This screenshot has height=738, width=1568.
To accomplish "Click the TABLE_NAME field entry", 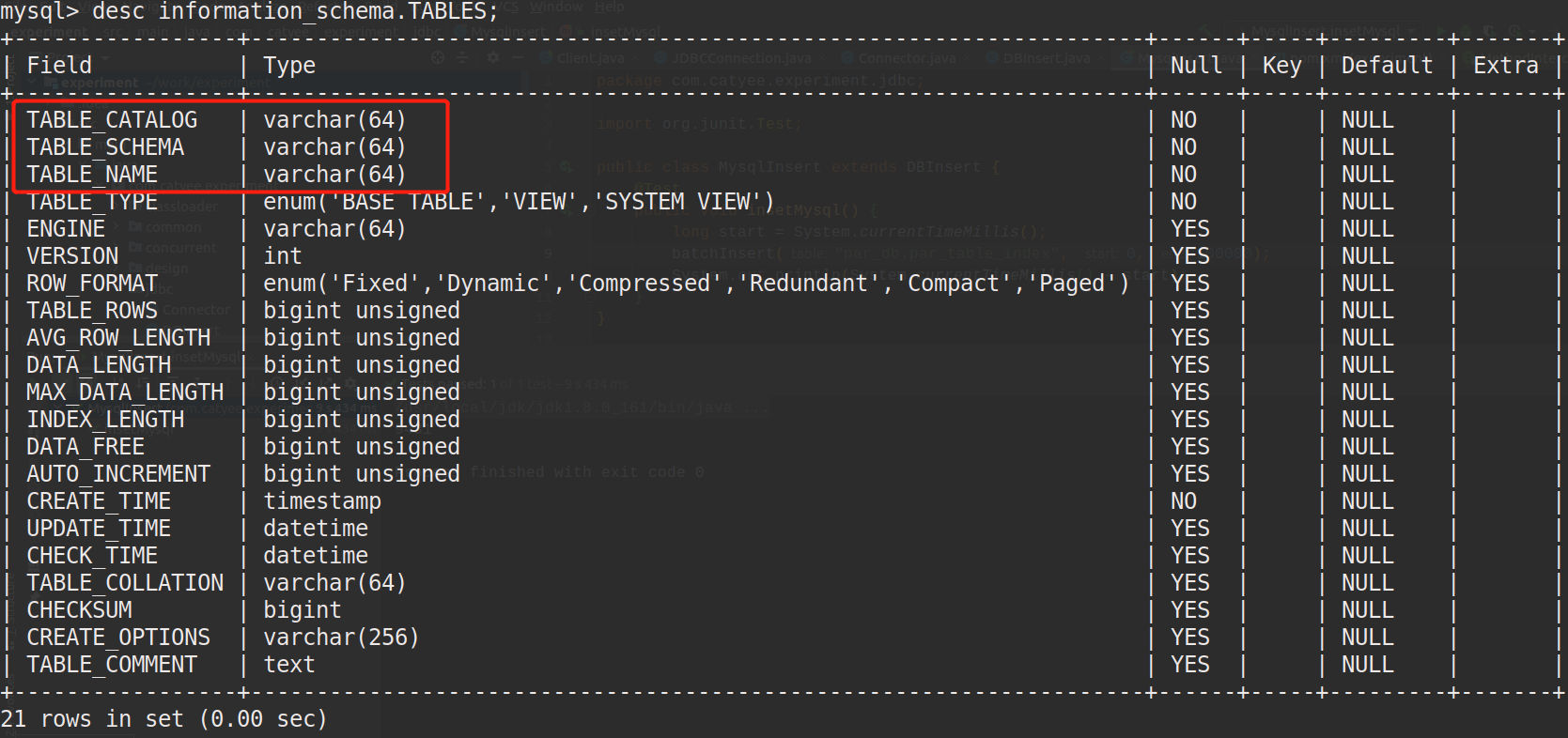I will coord(92,175).
